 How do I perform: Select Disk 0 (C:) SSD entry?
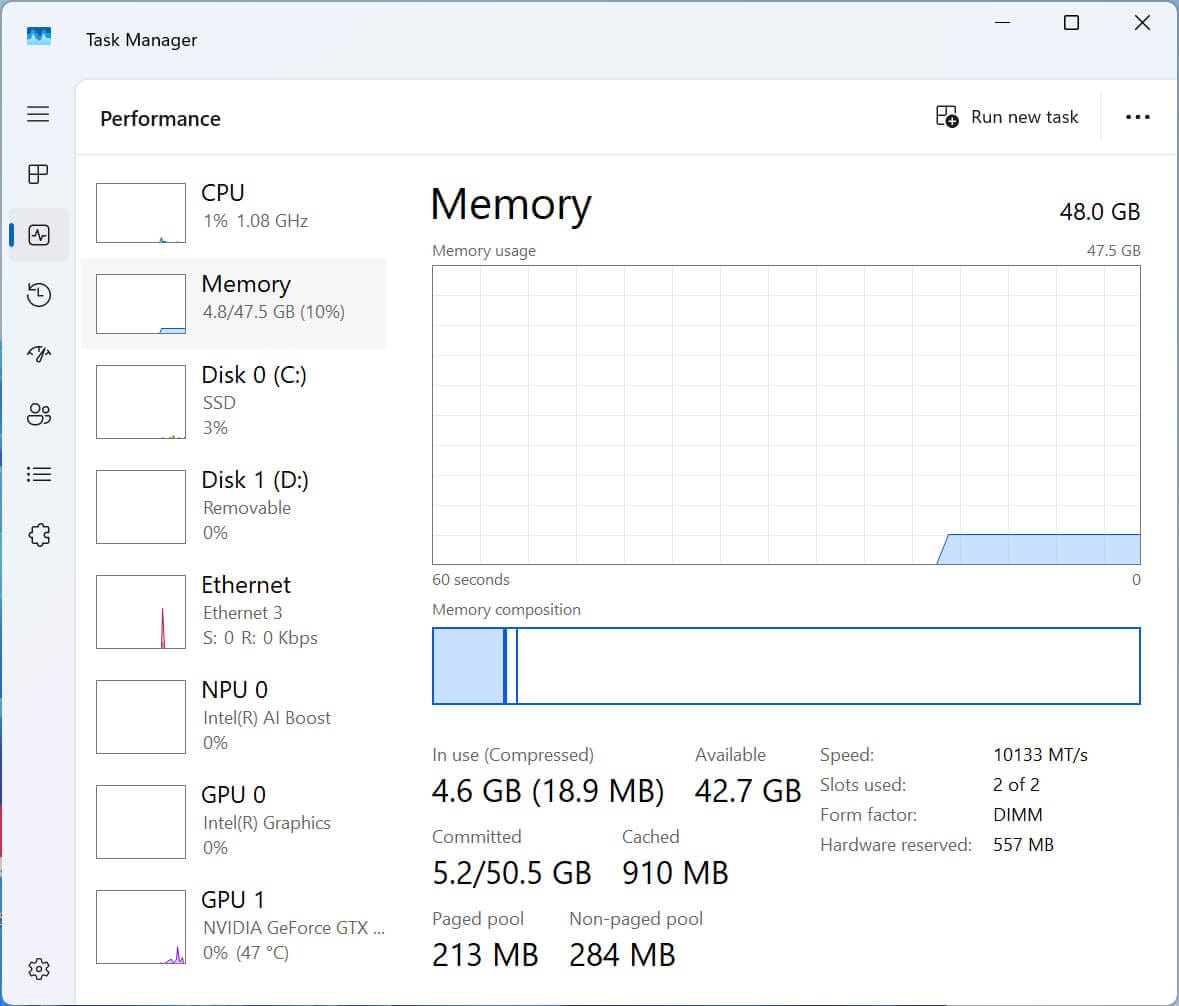coord(232,400)
